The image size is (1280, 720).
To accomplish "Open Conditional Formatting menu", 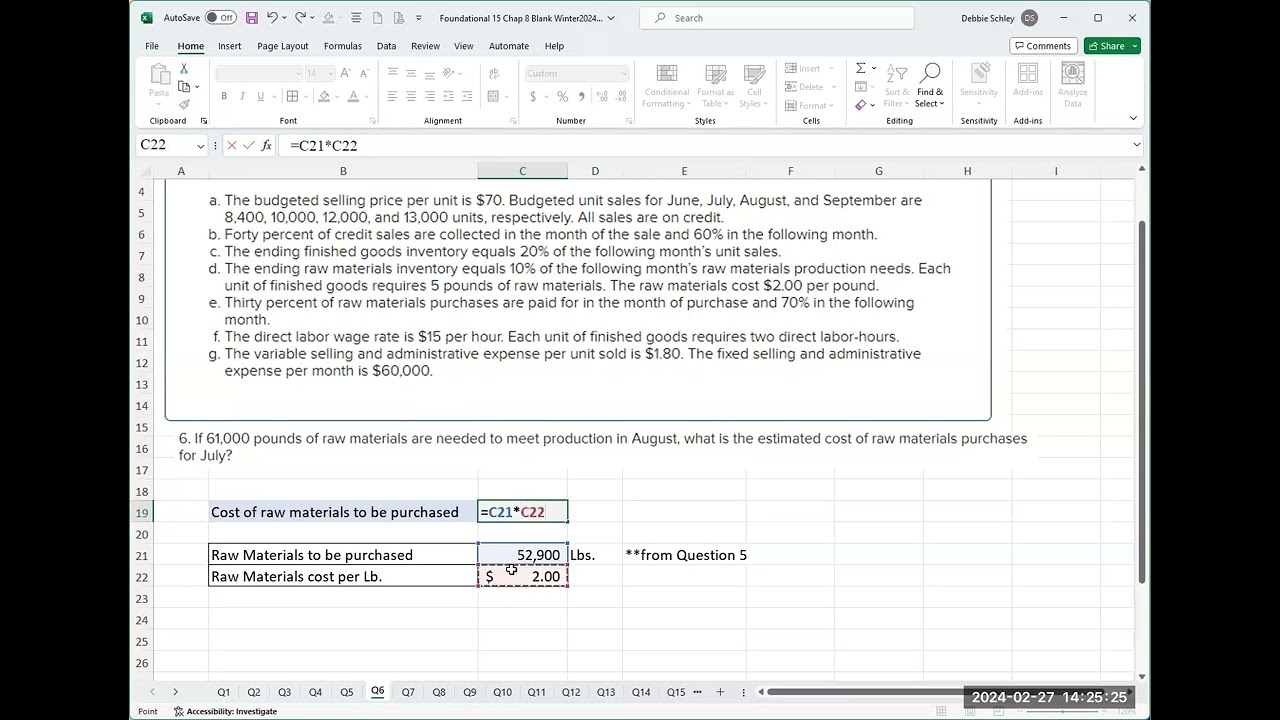I will (x=666, y=86).
